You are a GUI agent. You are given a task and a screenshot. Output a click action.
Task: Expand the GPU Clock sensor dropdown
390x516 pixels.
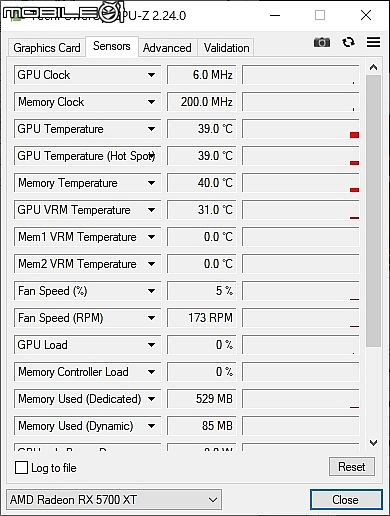tap(151, 75)
